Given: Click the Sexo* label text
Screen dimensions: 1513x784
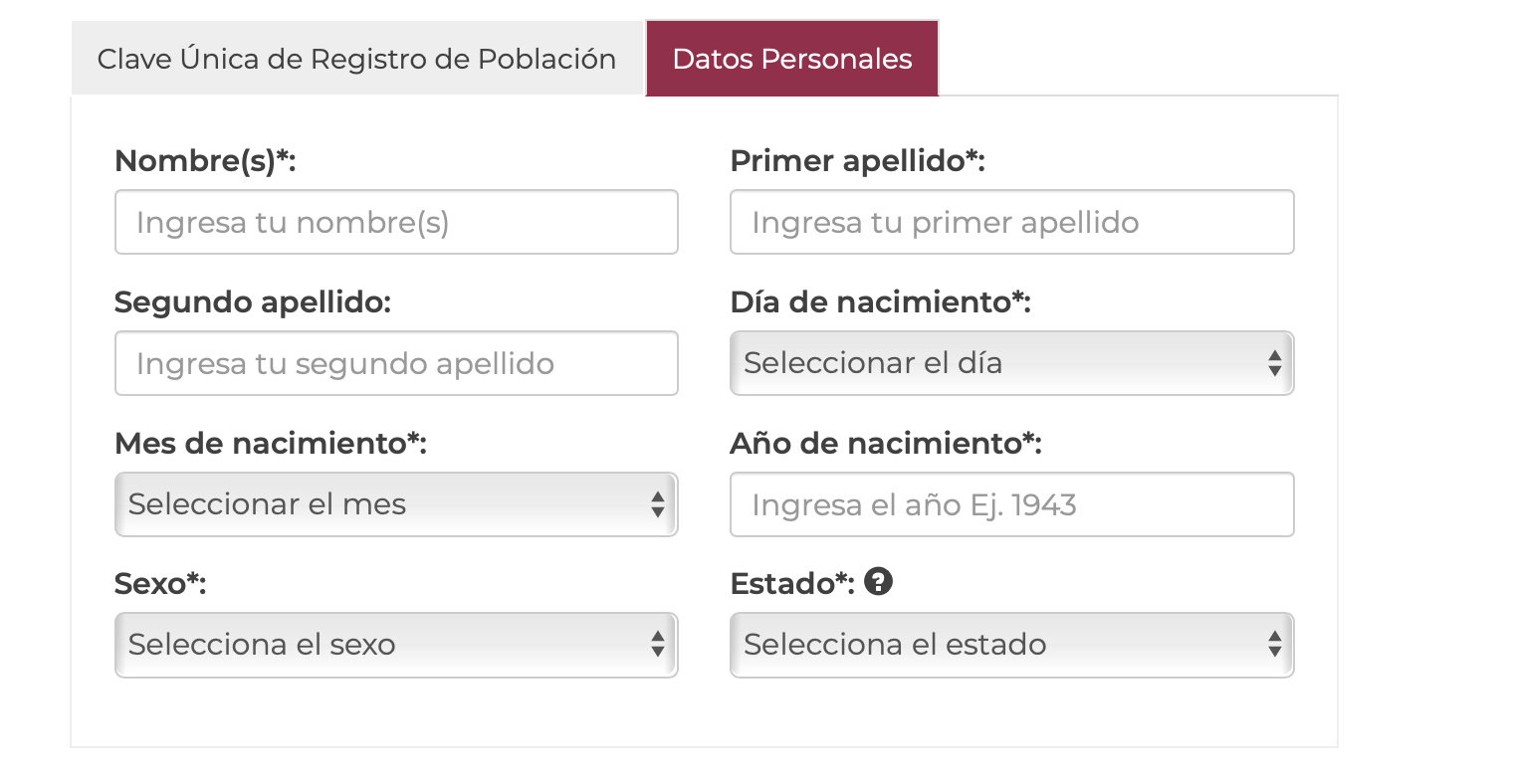Looking at the screenshot, I should pyautogui.click(x=160, y=583).
